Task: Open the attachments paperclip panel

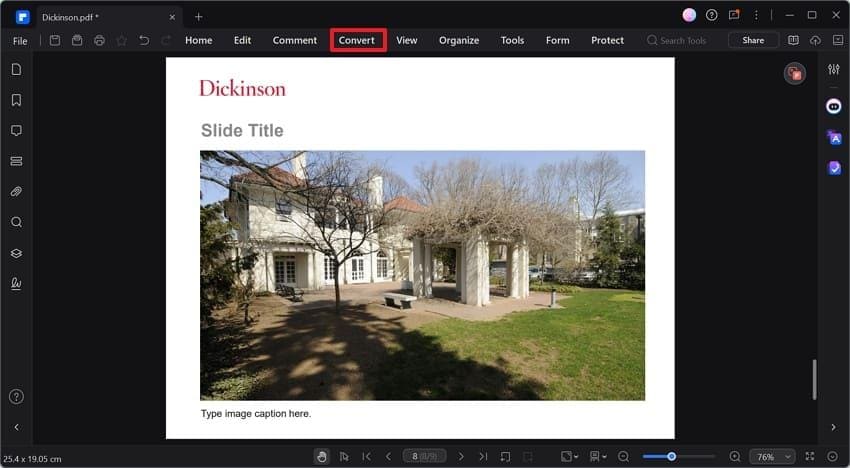Action: (x=16, y=191)
